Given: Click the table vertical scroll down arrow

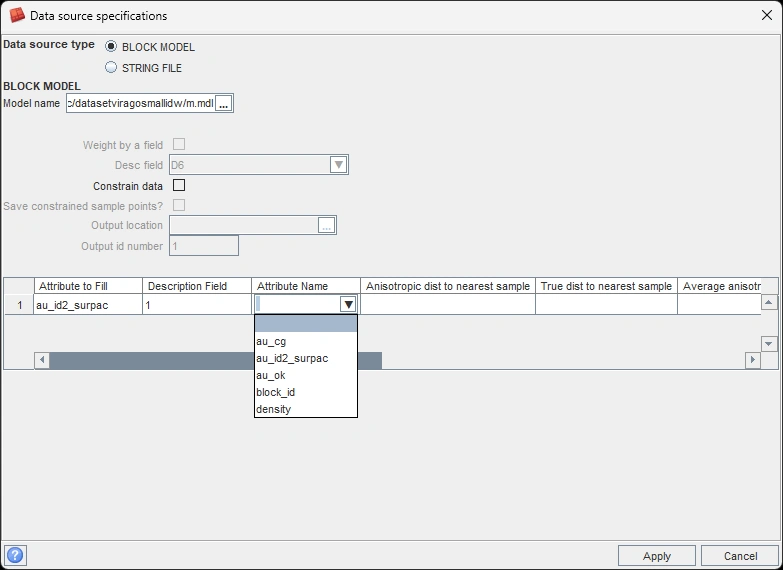Looking at the screenshot, I should coord(769,343).
